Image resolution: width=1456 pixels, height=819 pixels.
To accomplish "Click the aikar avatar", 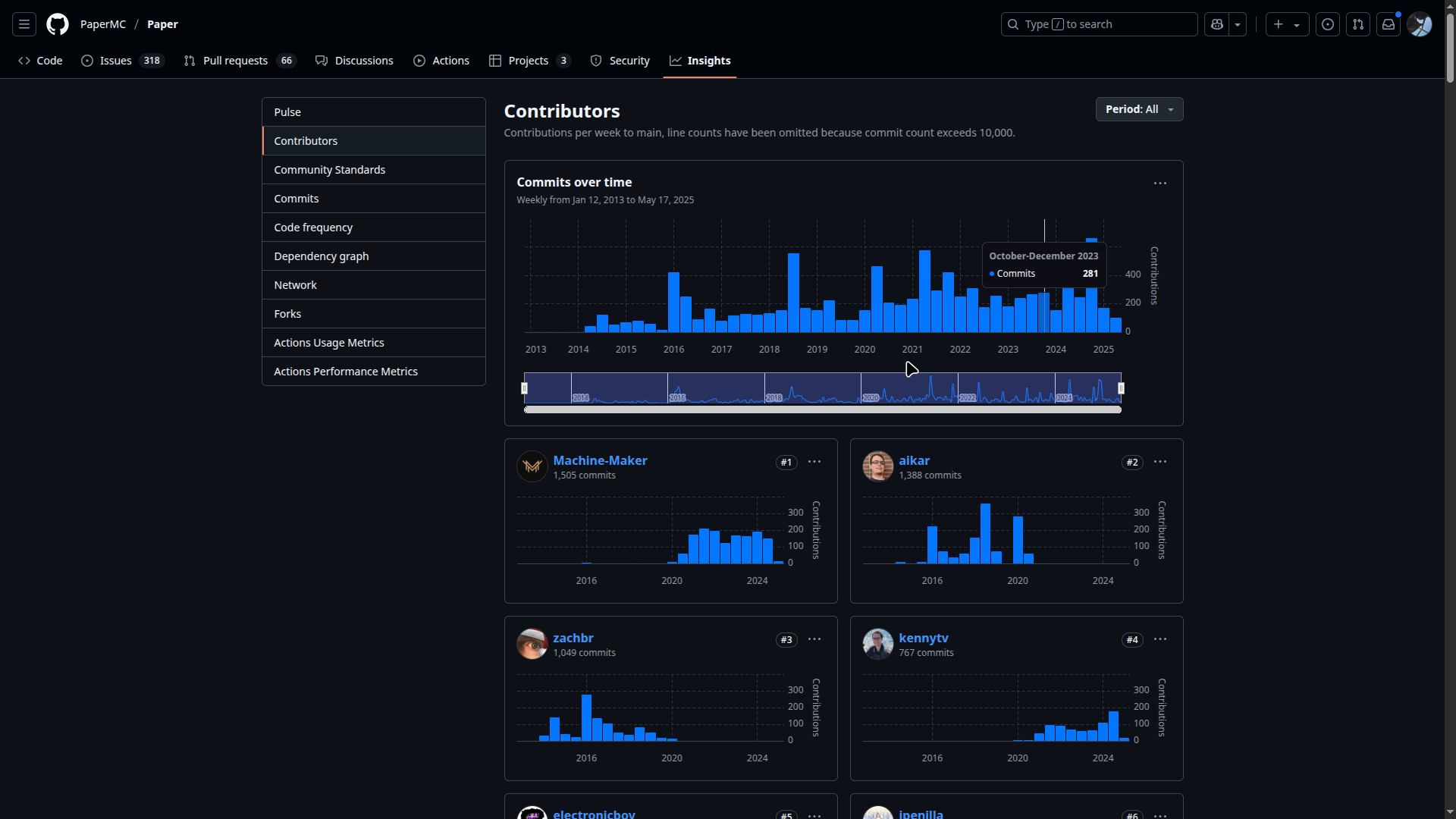I will pyautogui.click(x=878, y=466).
